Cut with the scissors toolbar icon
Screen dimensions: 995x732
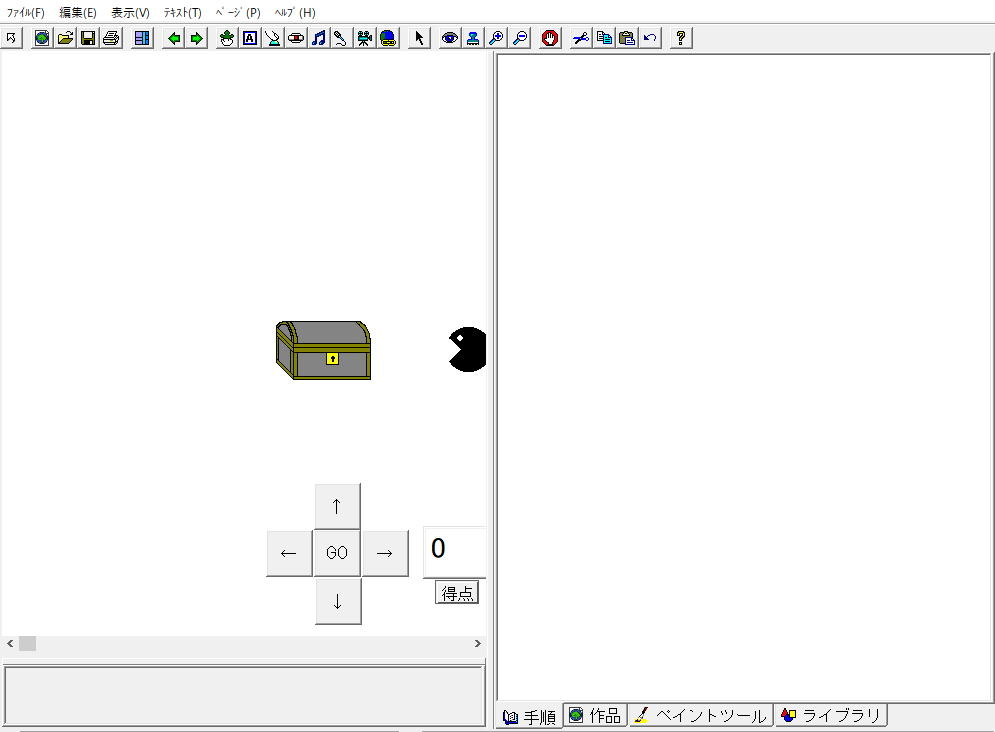[x=581, y=38]
